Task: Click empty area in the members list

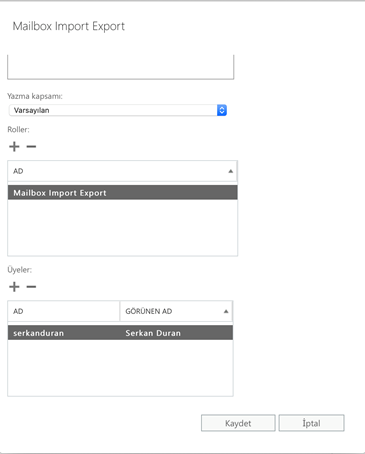Action: [x=120, y=368]
